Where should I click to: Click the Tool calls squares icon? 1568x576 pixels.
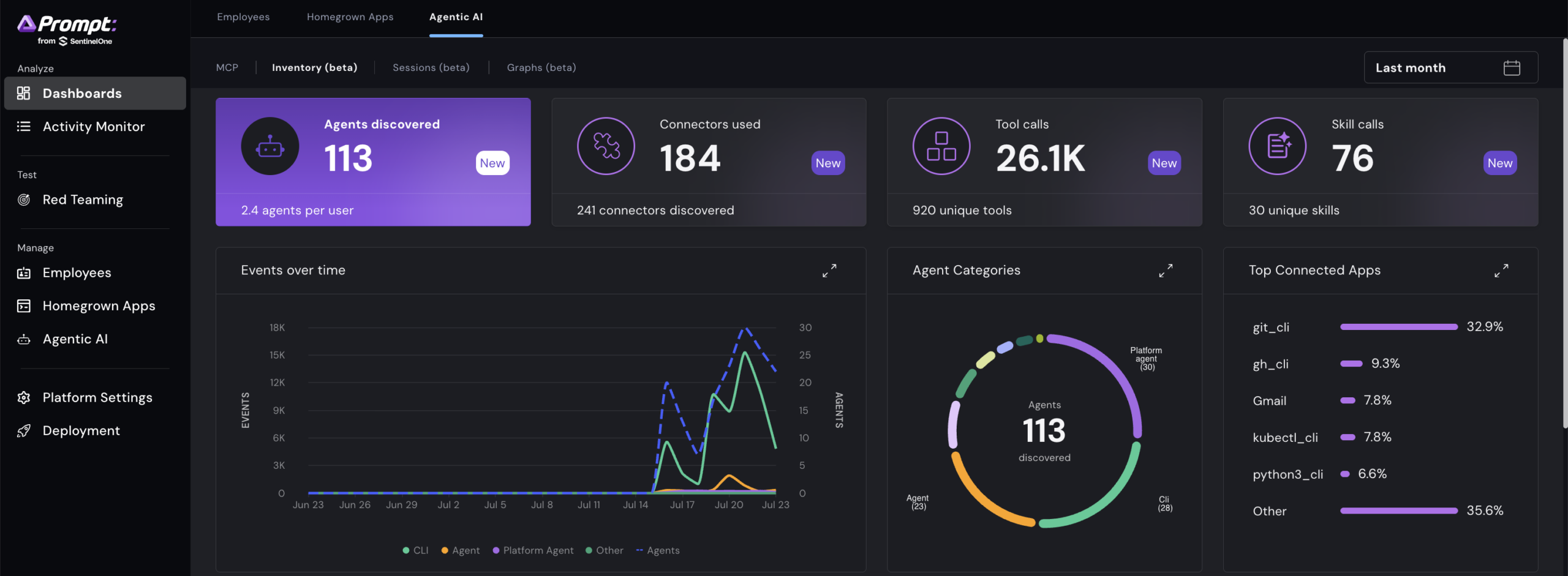(x=941, y=146)
